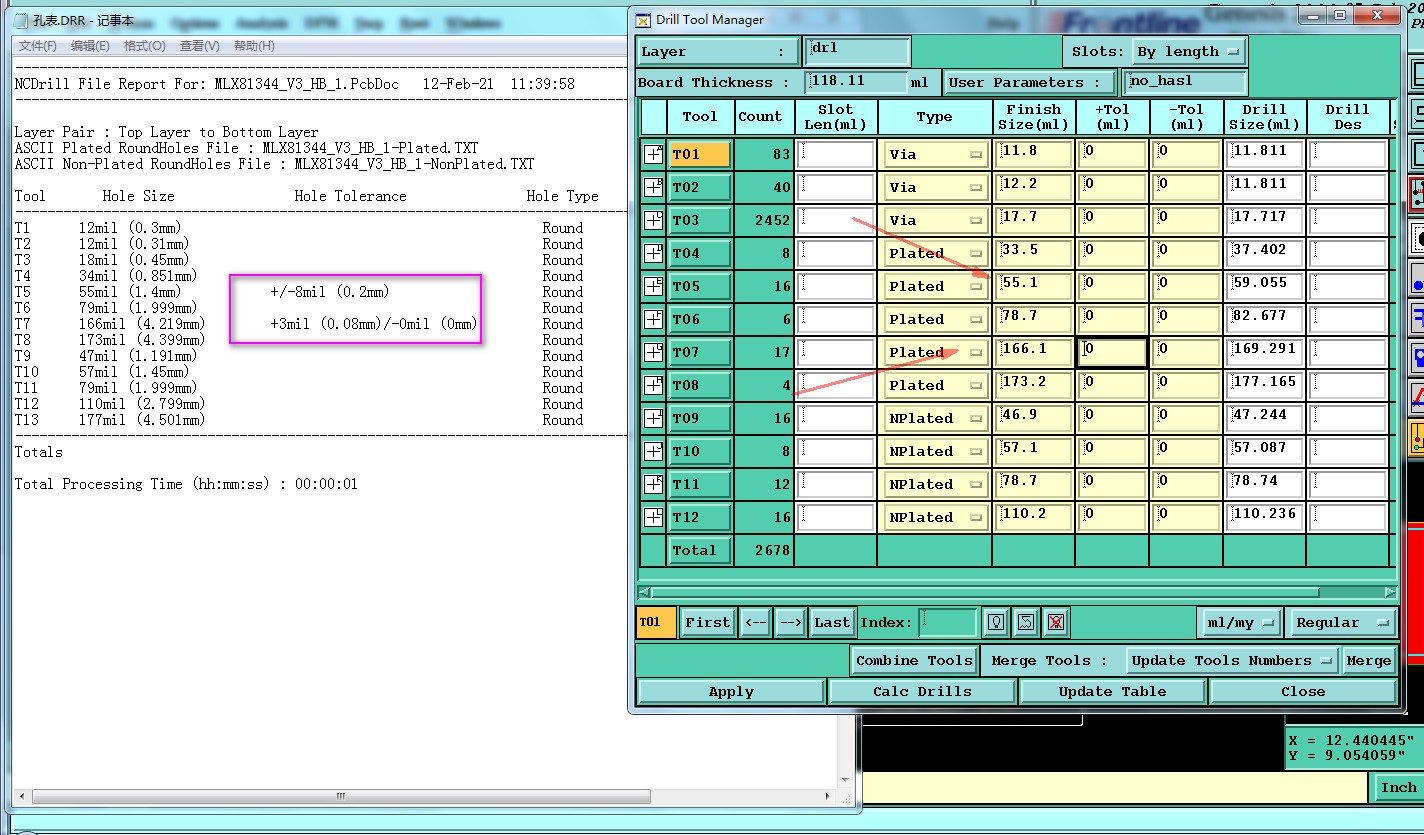The height and width of the screenshot is (835, 1424).
Task: Click the Finish Size field for T05
Action: click(x=1034, y=286)
